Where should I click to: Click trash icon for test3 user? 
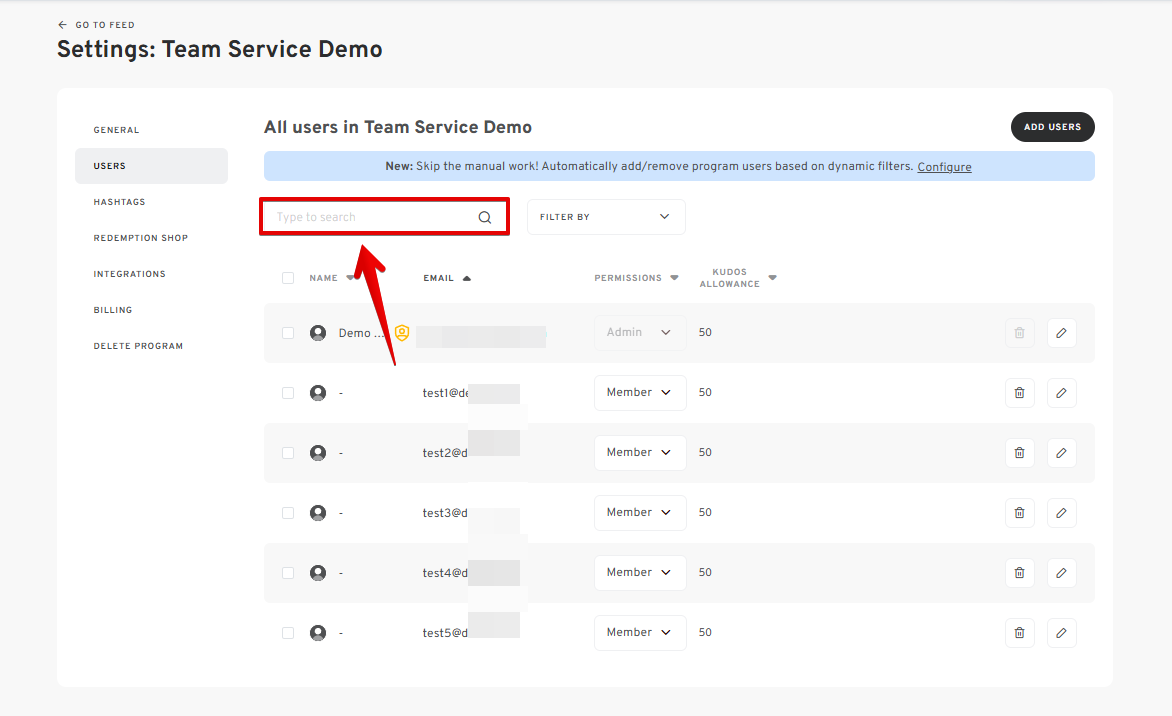pos(1019,513)
